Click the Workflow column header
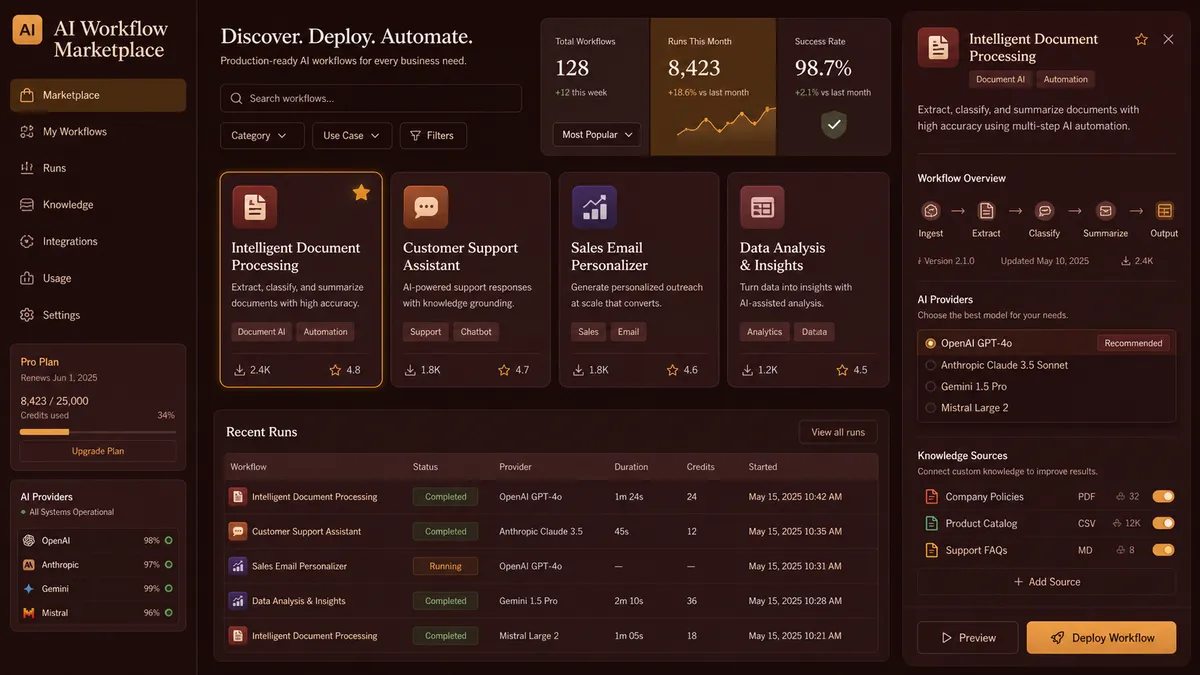Screen dimensions: 1200x675 [x=248, y=467]
